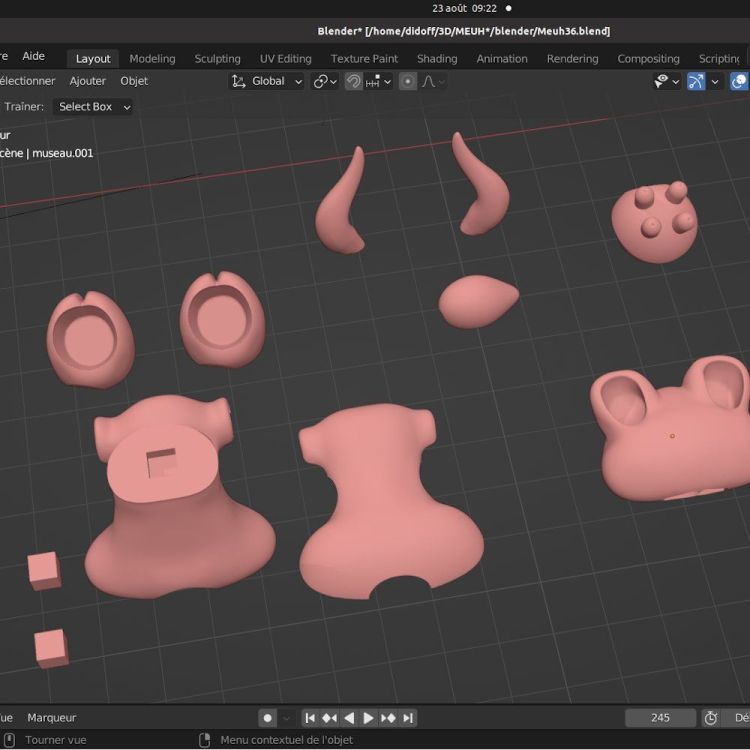Viewport: 750px width, 750px height.
Task: Switch to the Texture Paint workspace tab
Action: pos(364,59)
